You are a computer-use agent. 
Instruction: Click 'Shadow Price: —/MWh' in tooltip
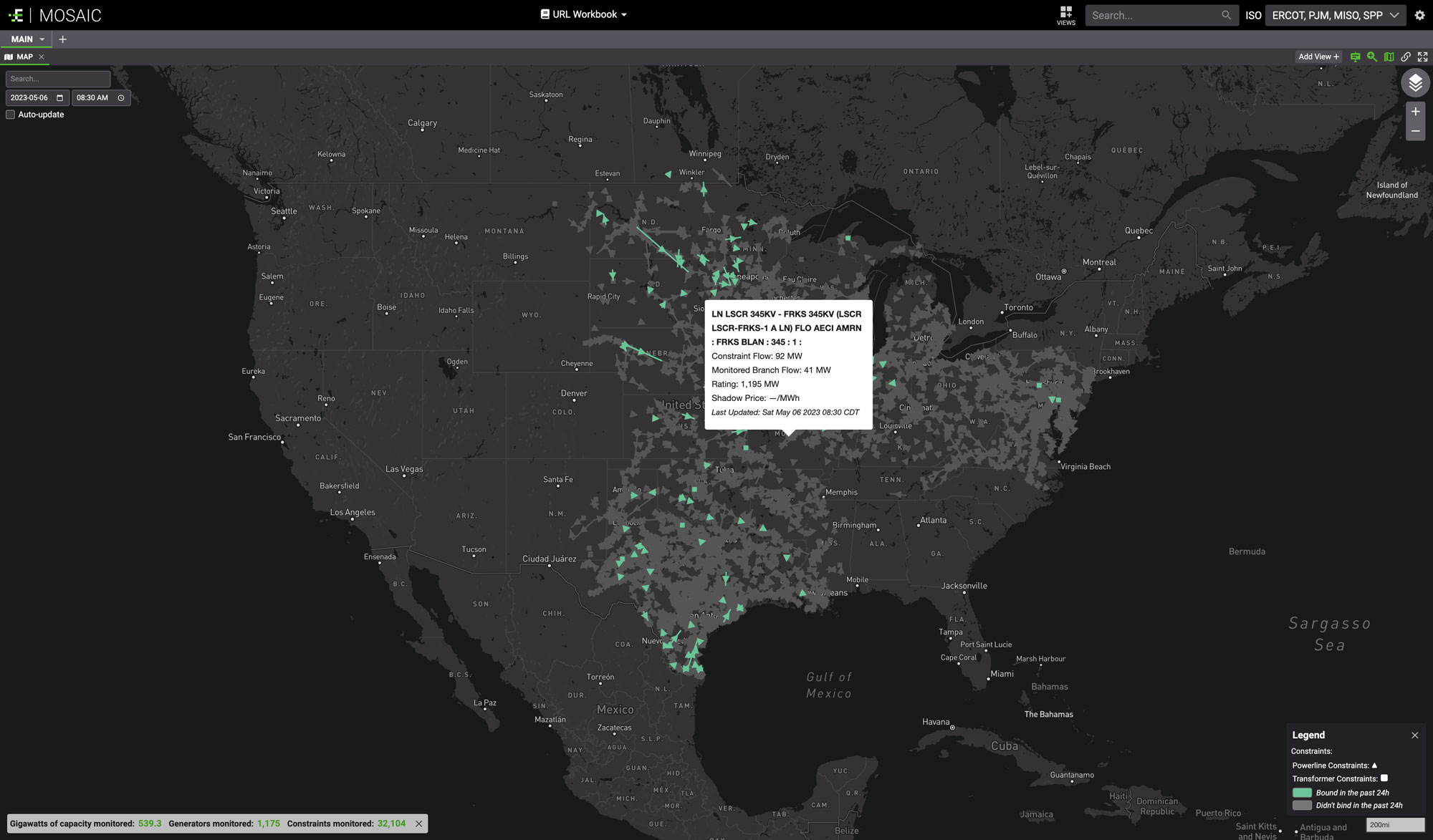tap(755, 398)
